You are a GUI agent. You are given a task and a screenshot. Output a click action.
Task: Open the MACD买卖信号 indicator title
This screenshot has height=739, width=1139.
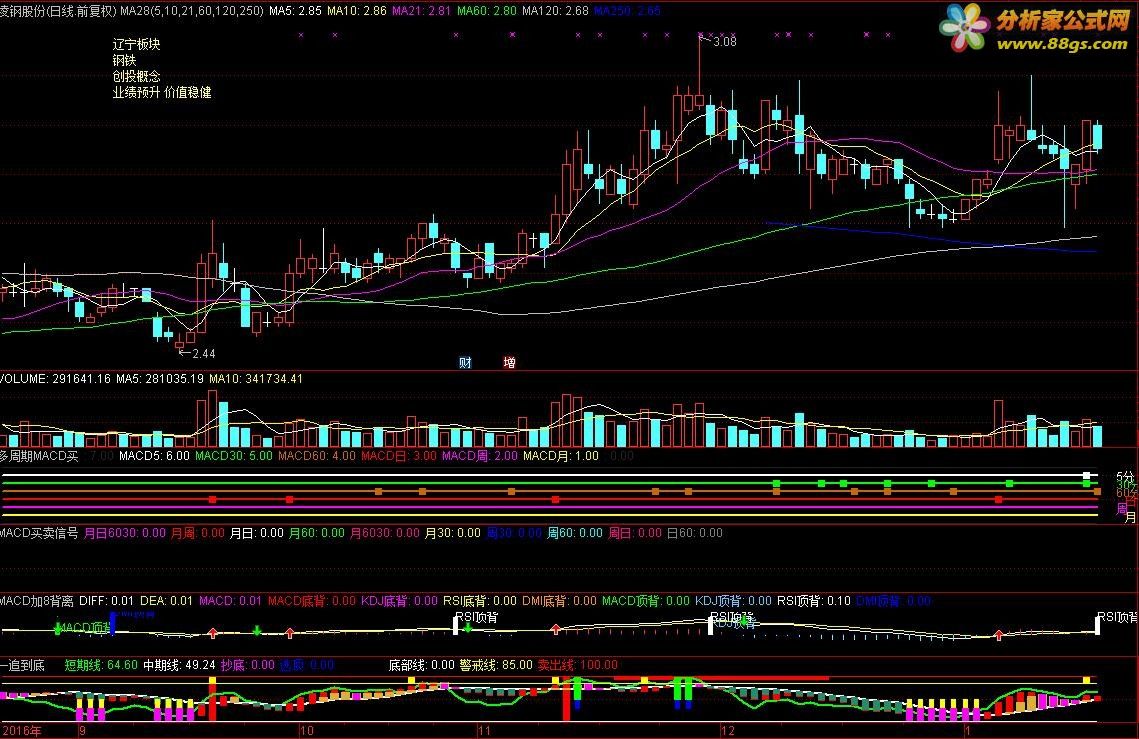[39, 533]
